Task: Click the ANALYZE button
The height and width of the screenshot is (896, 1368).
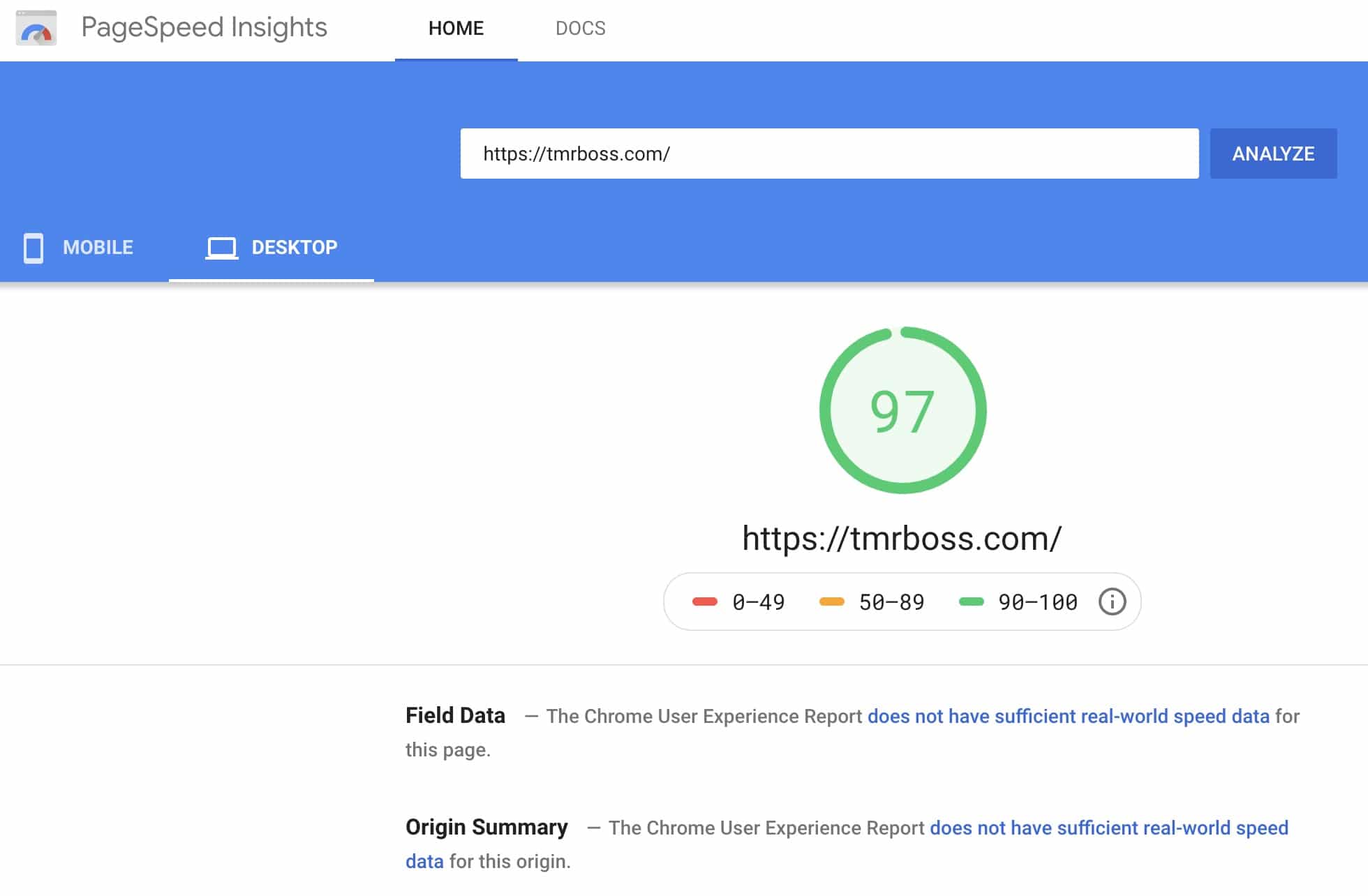Action: tap(1273, 154)
